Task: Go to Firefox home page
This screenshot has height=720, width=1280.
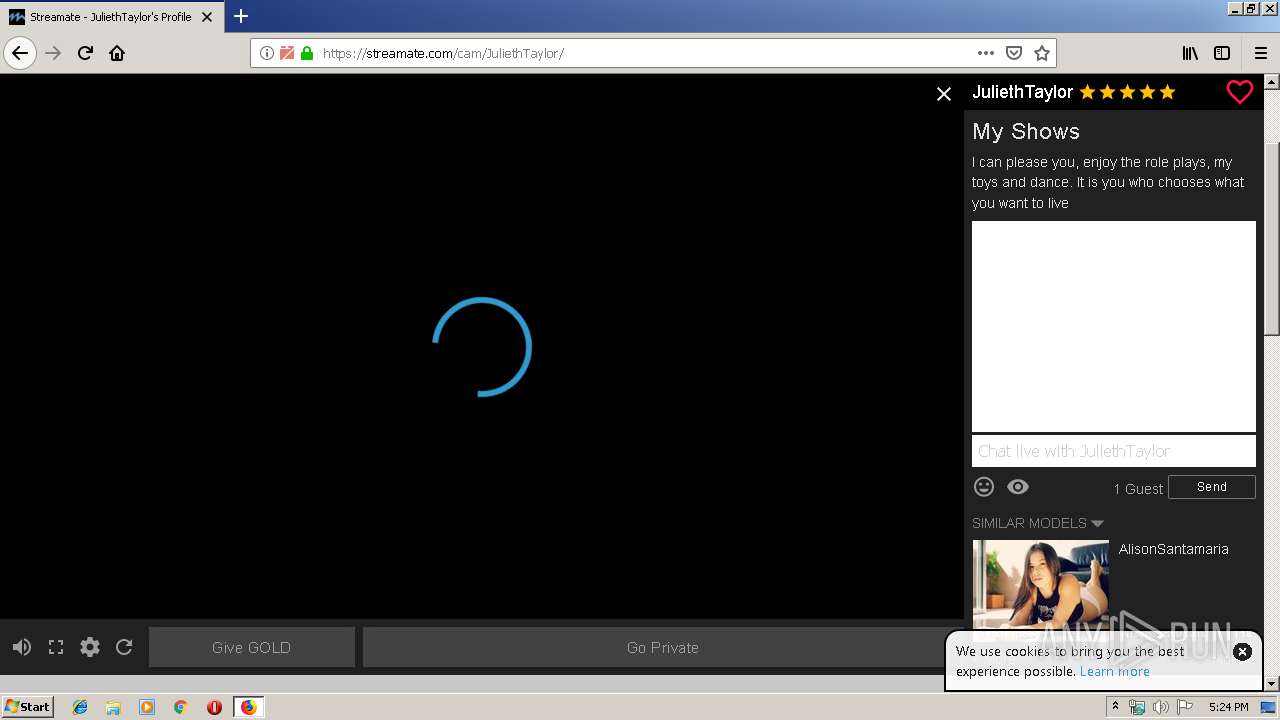Action: click(117, 53)
